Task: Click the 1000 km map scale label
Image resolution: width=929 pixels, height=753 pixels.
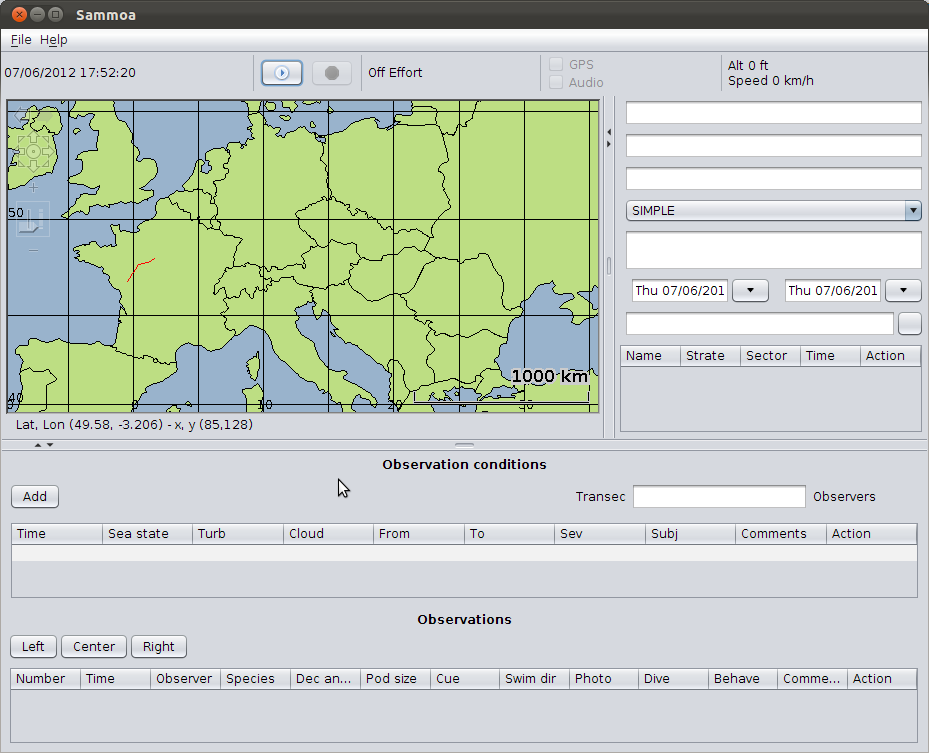Action: coord(549,376)
